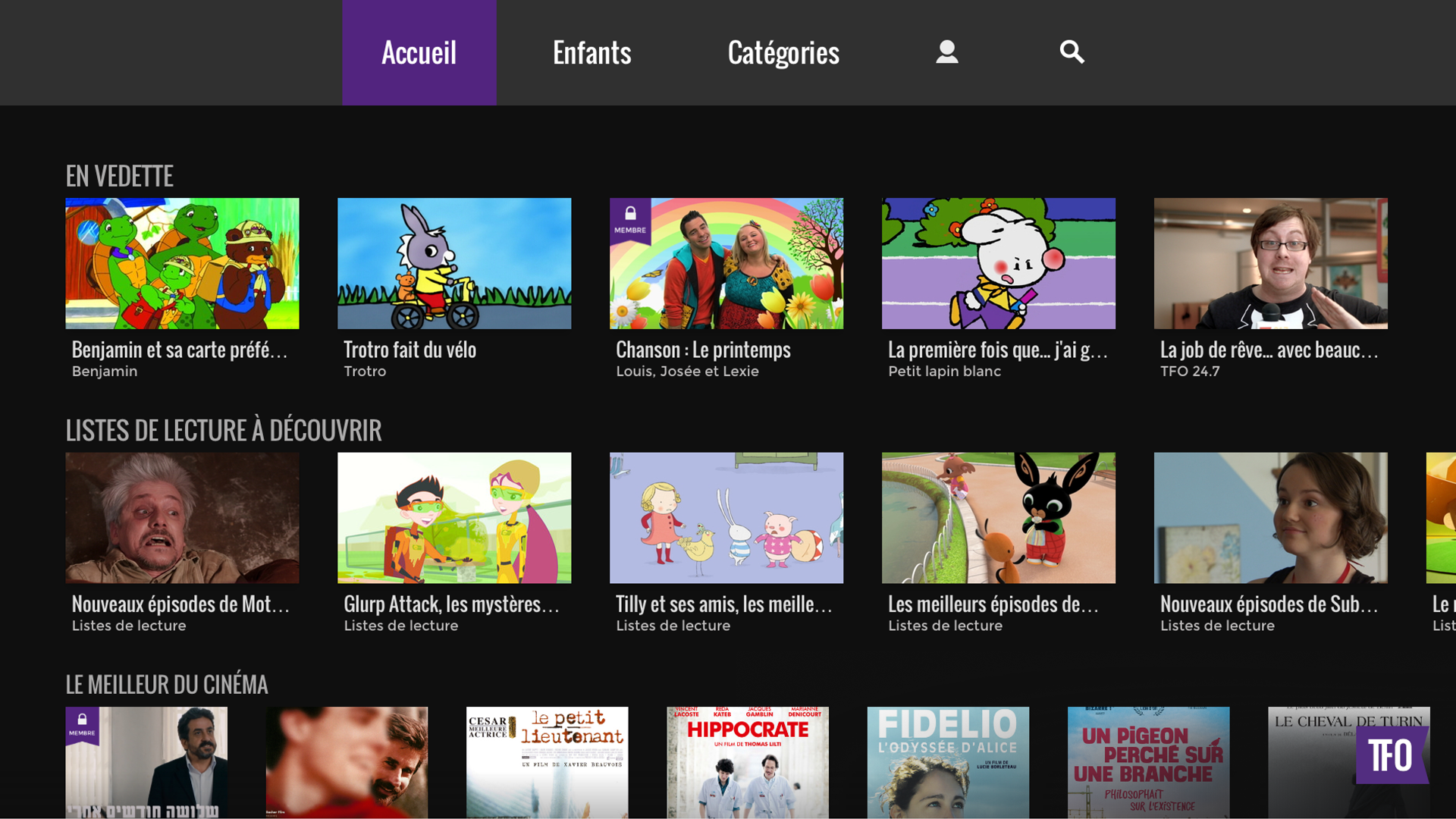Click the title Glurp Attack, les mystères…
Screen dimensions: 1456x819
click(452, 604)
